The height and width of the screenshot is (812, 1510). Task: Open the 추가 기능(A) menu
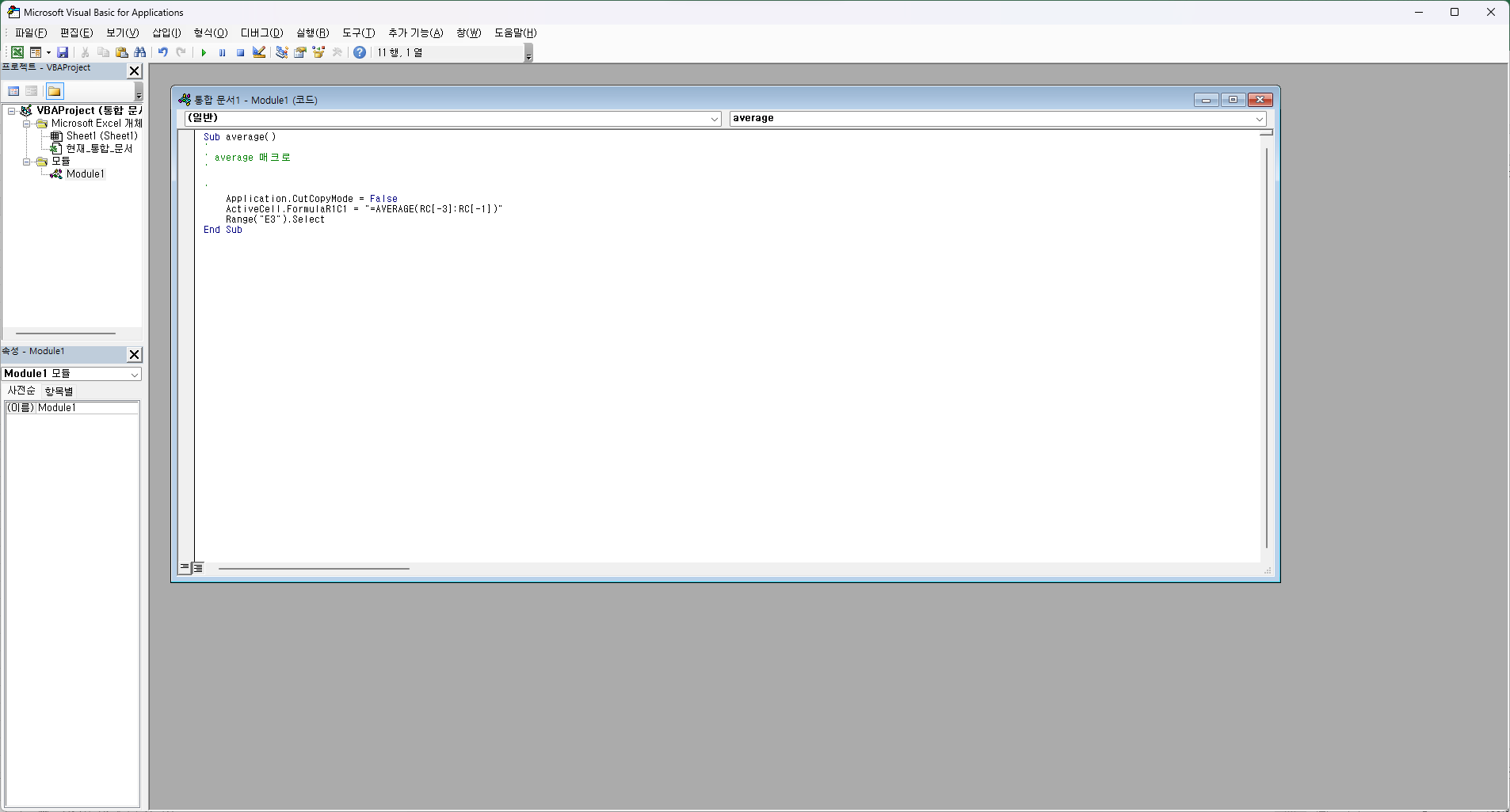pos(416,32)
